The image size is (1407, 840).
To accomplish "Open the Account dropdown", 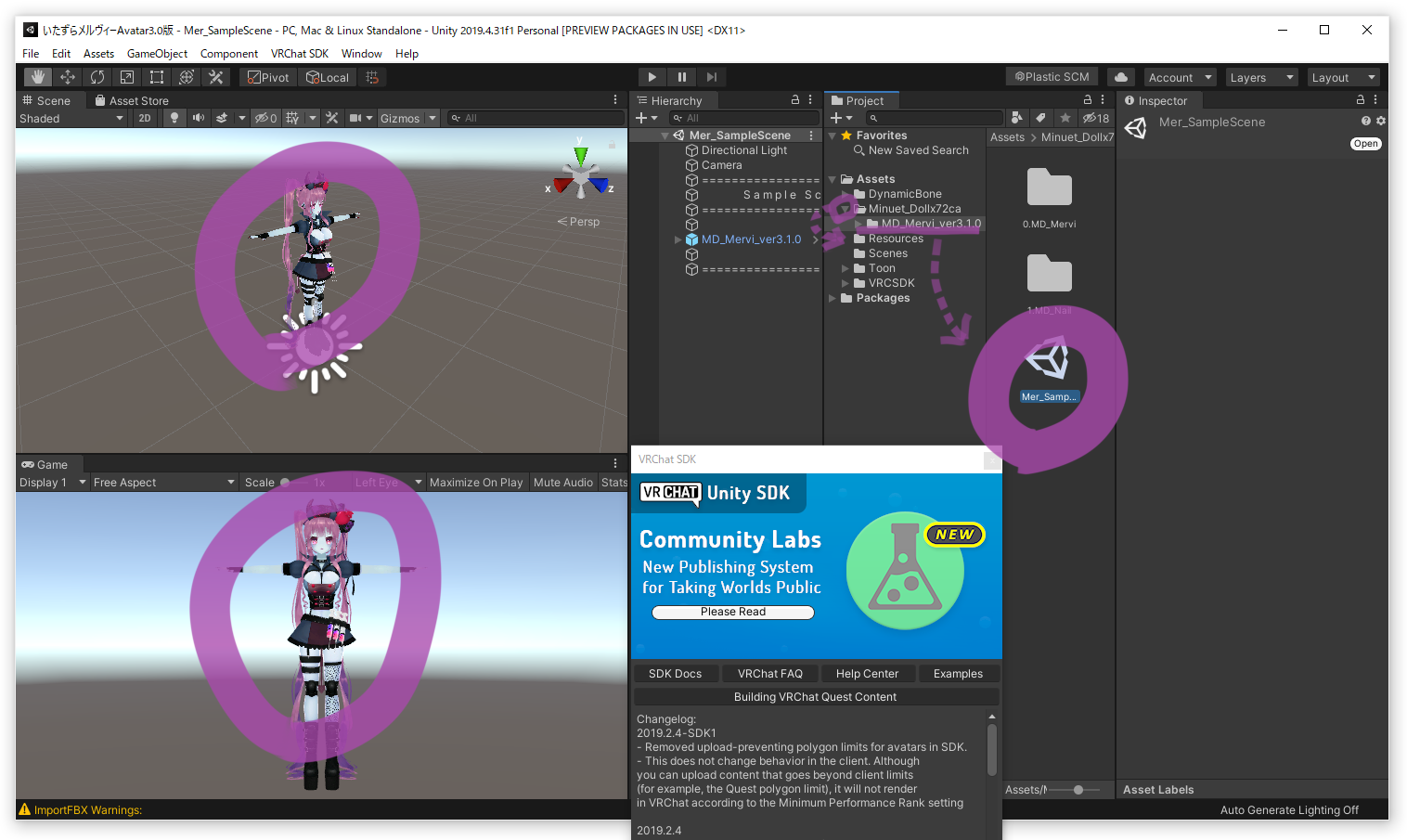I will pyautogui.click(x=1179, y=77).
